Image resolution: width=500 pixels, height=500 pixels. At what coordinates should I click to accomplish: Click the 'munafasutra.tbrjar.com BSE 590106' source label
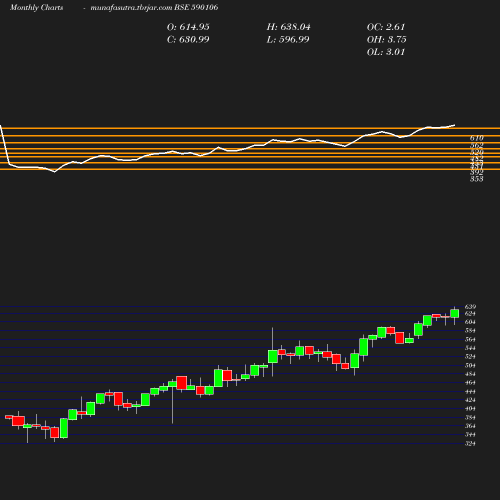154,7
